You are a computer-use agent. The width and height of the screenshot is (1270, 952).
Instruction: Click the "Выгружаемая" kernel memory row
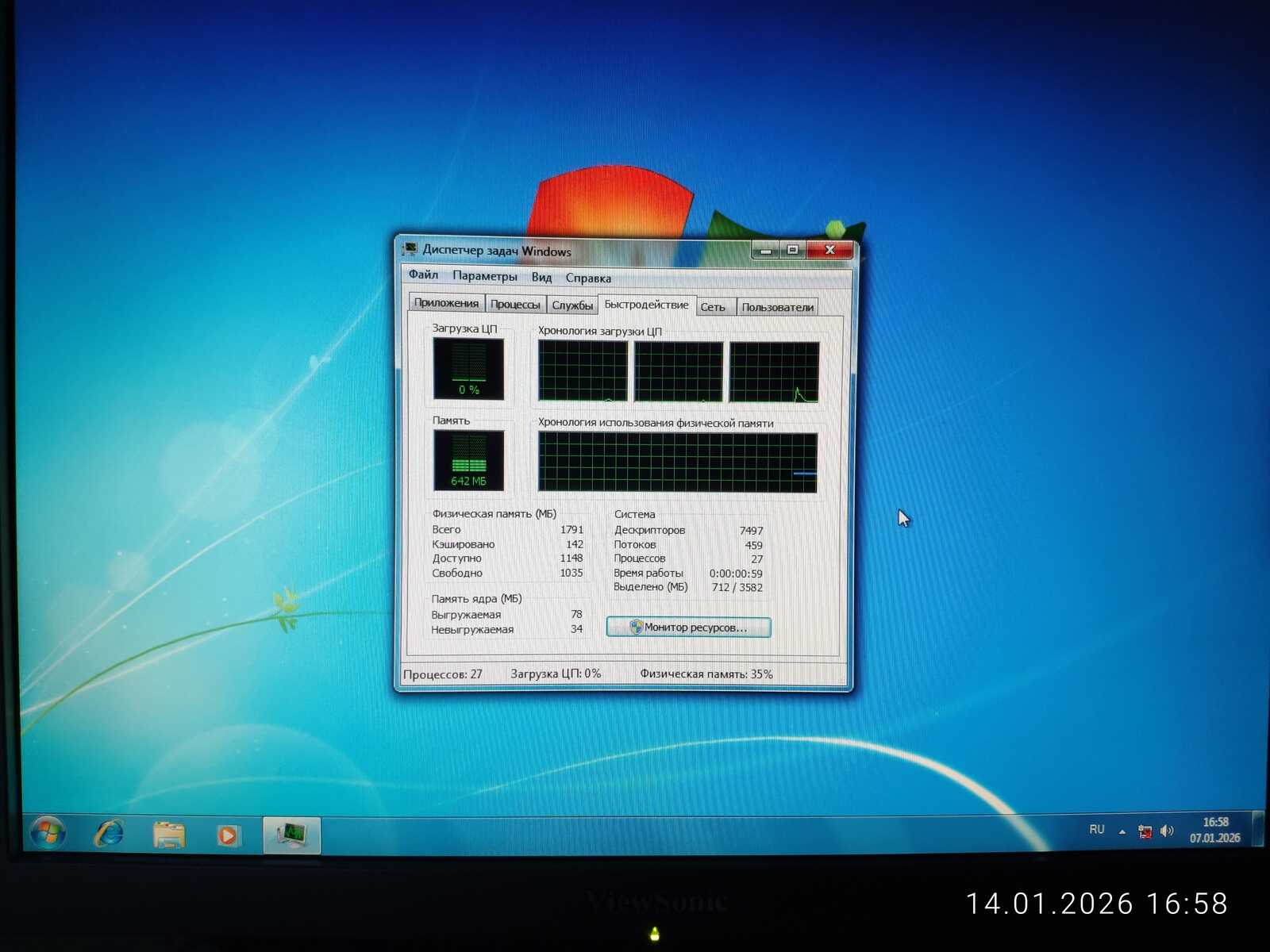pyautogui.click(x=506, y=615)
